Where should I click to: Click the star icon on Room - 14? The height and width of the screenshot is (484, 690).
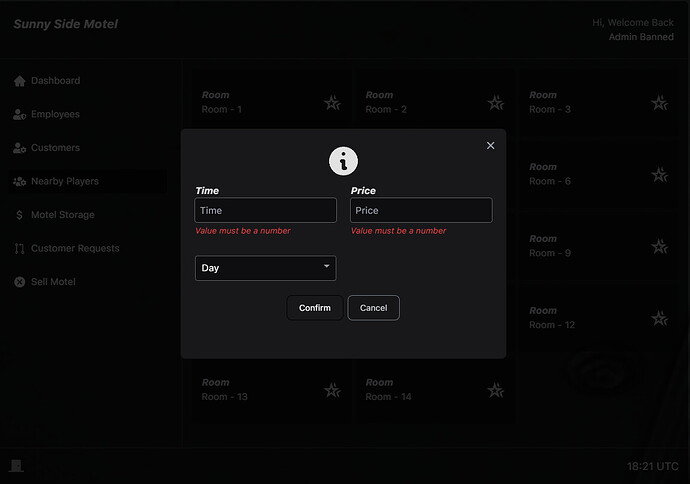coord(496,390)
